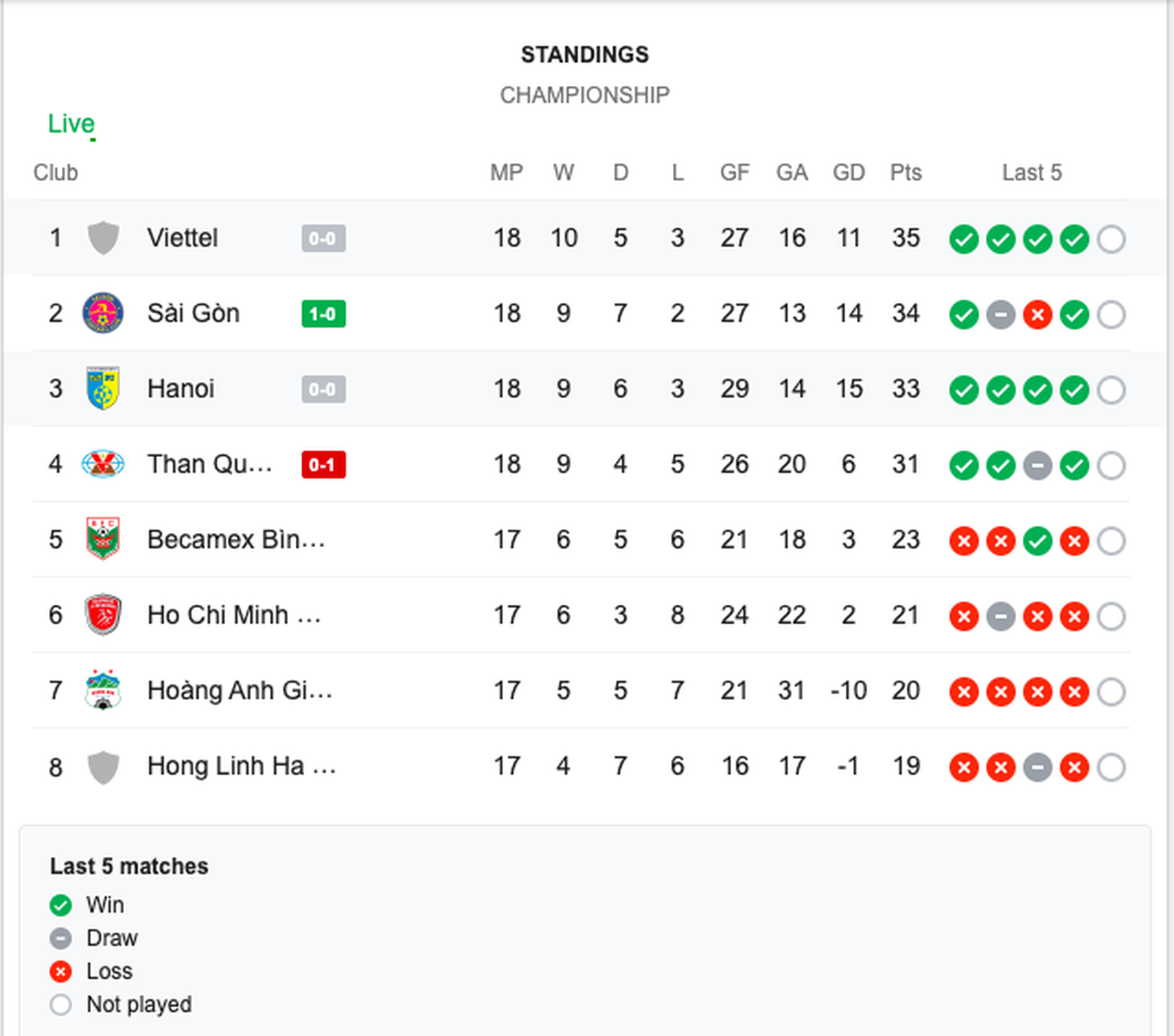Click the Viettel placeholder shield icon

tap(103, 238)
